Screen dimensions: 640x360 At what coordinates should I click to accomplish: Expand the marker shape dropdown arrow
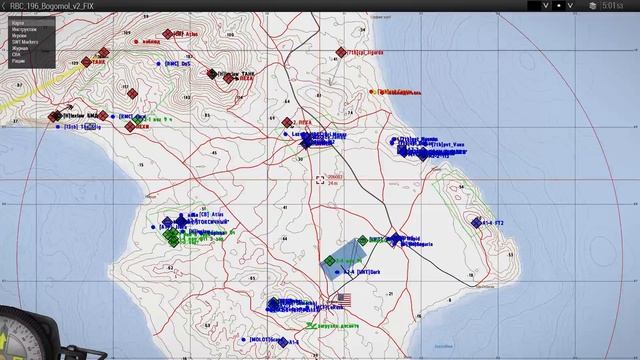(x=570, y=6)
